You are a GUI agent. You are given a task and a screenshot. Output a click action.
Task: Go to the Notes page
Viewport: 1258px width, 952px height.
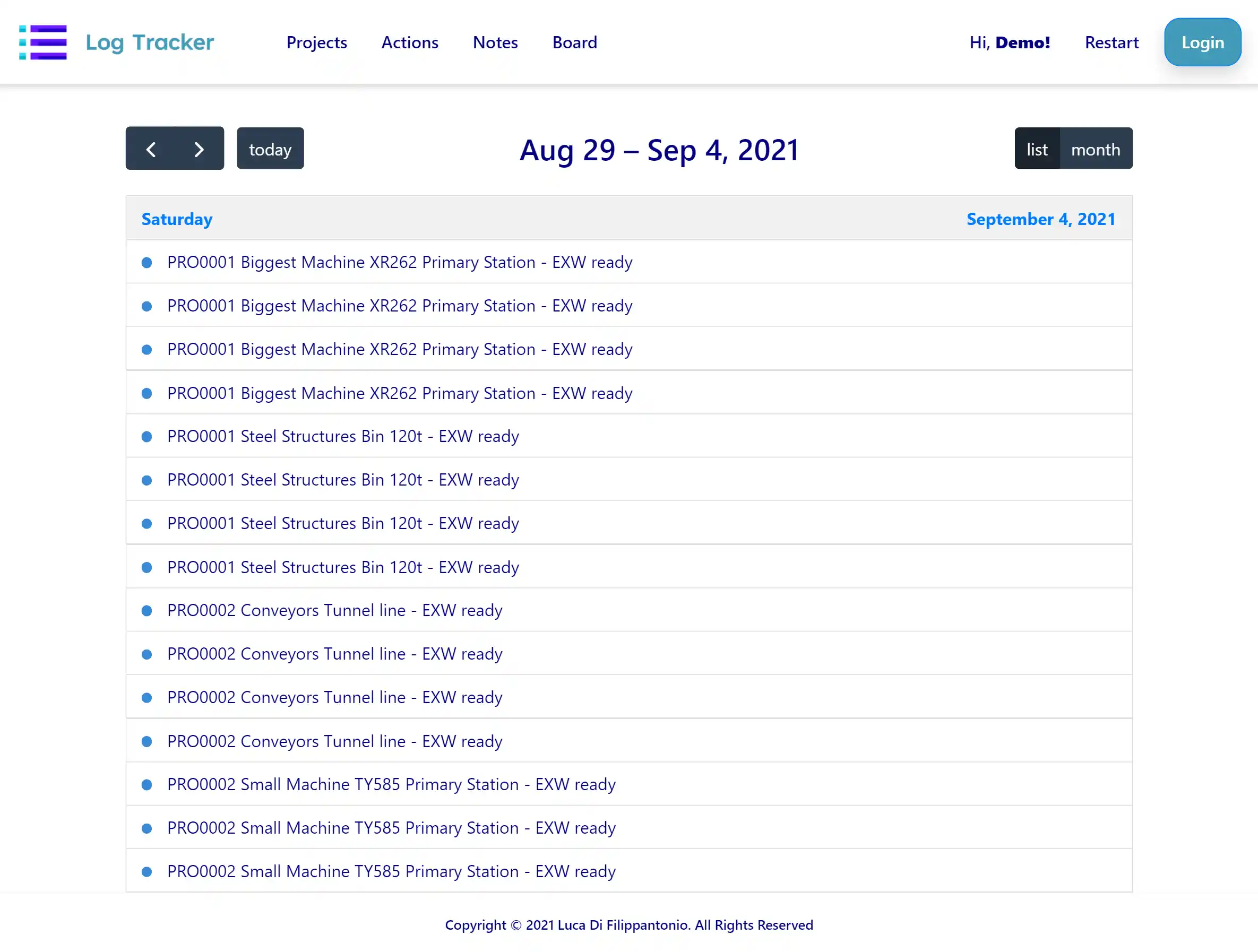495,42
